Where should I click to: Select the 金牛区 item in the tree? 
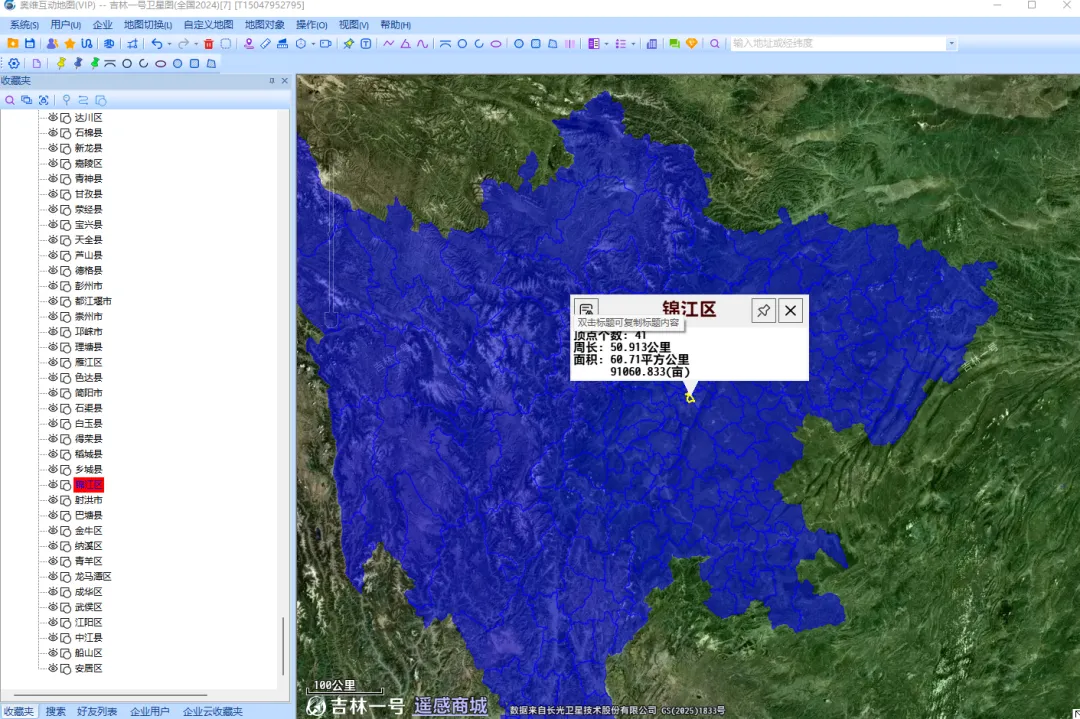(x=89, y=530)
